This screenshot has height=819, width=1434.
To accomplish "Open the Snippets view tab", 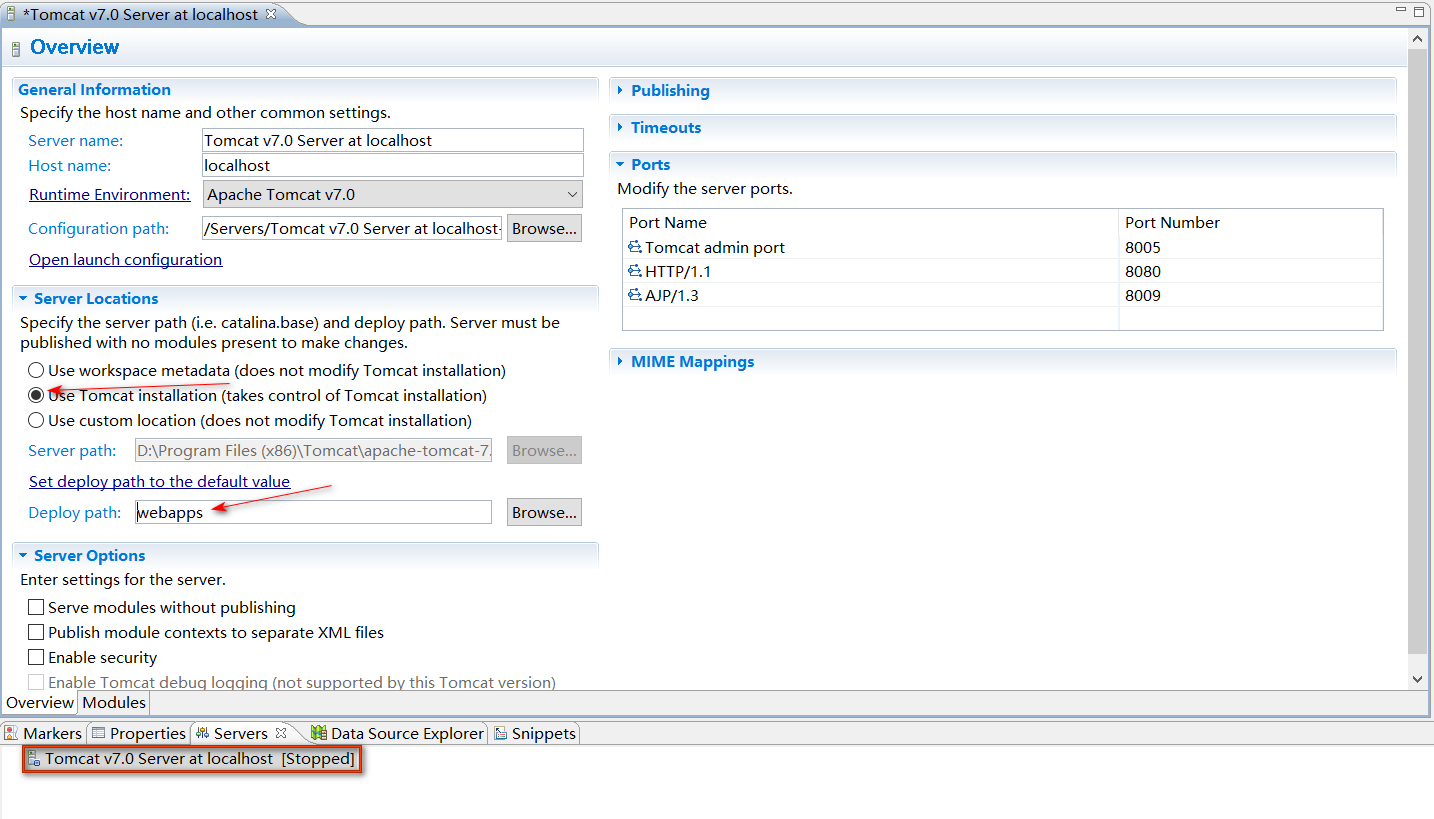I will pos(535,733).
